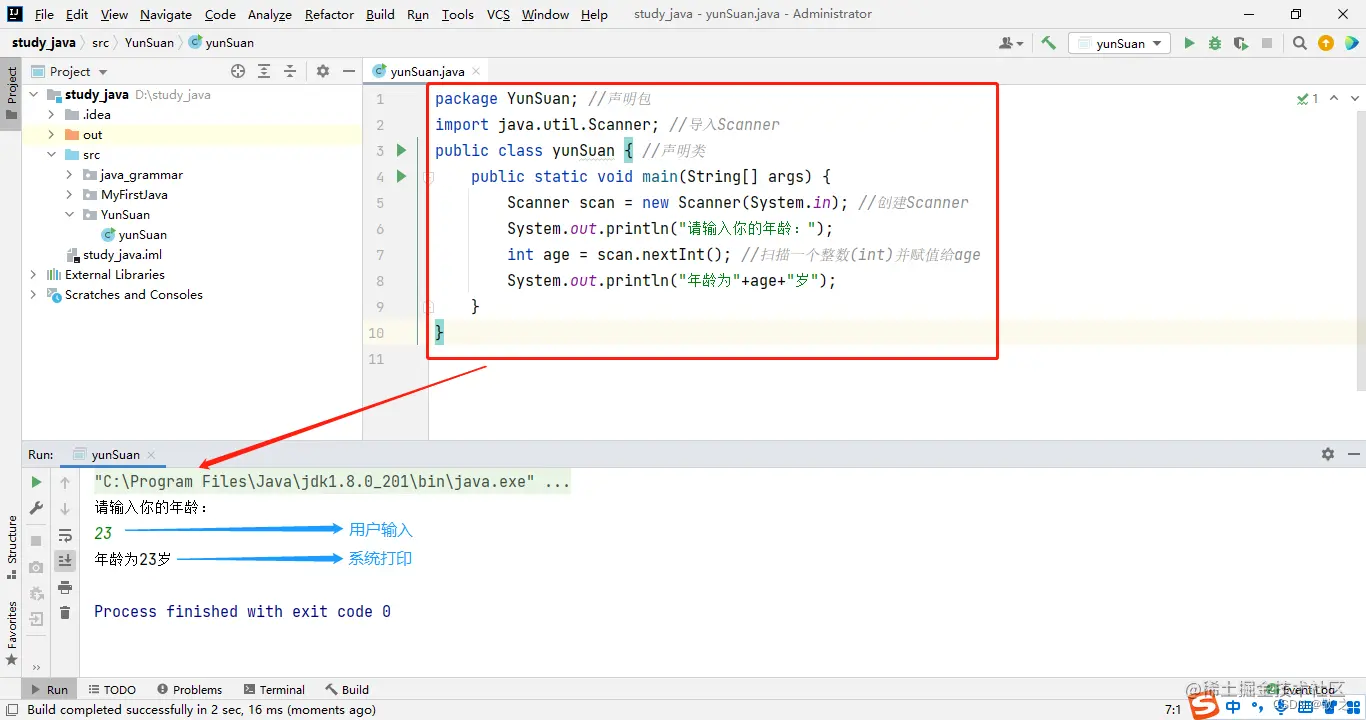Click the orange update notification icon

(x=1326, y=43)
